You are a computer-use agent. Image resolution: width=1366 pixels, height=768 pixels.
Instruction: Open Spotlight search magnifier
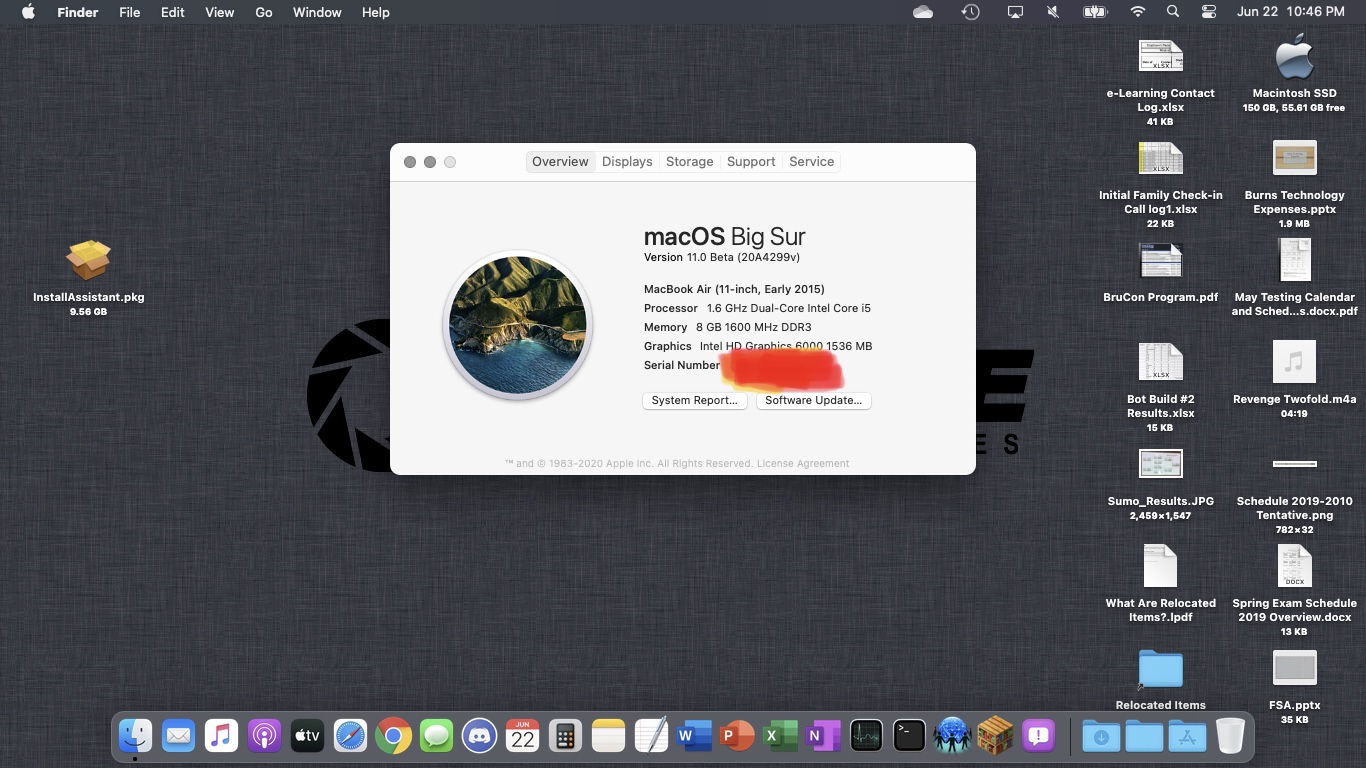1173,12
